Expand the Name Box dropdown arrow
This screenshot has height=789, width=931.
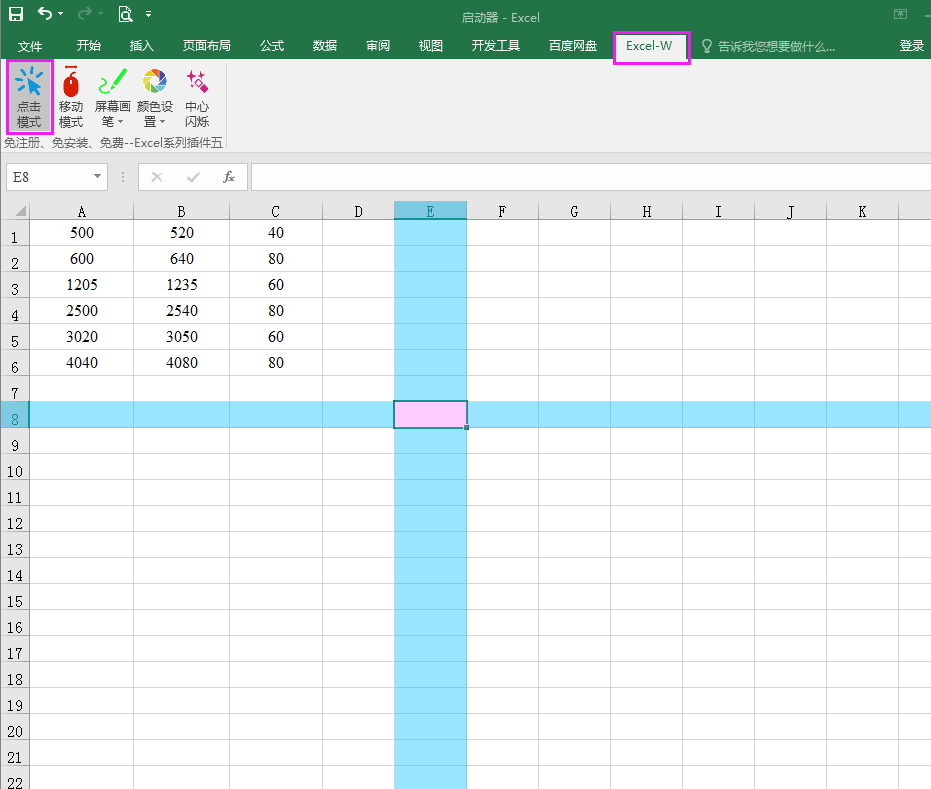(97, 176)
